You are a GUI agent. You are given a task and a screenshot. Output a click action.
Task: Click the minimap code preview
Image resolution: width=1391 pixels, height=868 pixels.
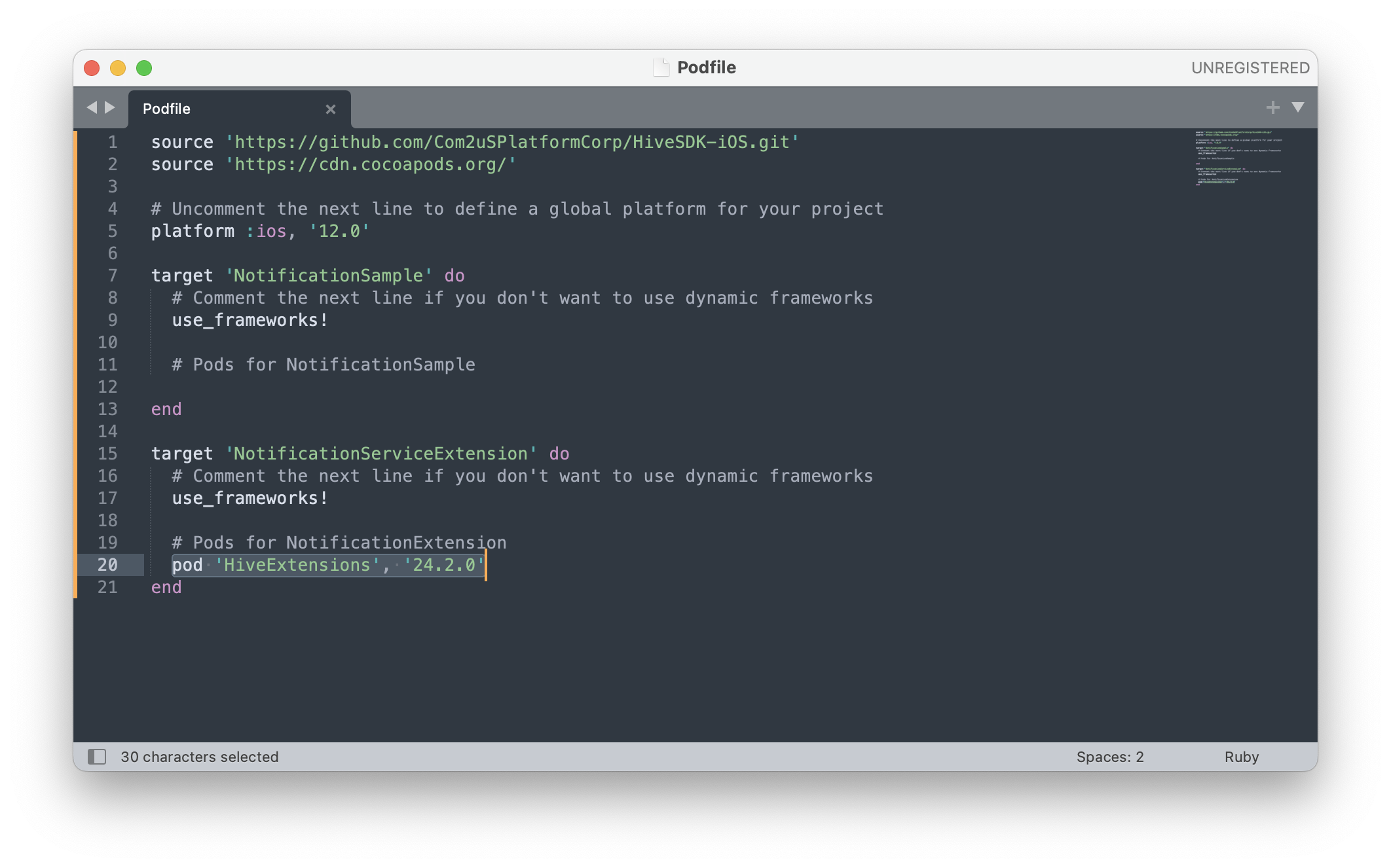coord(1236,158)
